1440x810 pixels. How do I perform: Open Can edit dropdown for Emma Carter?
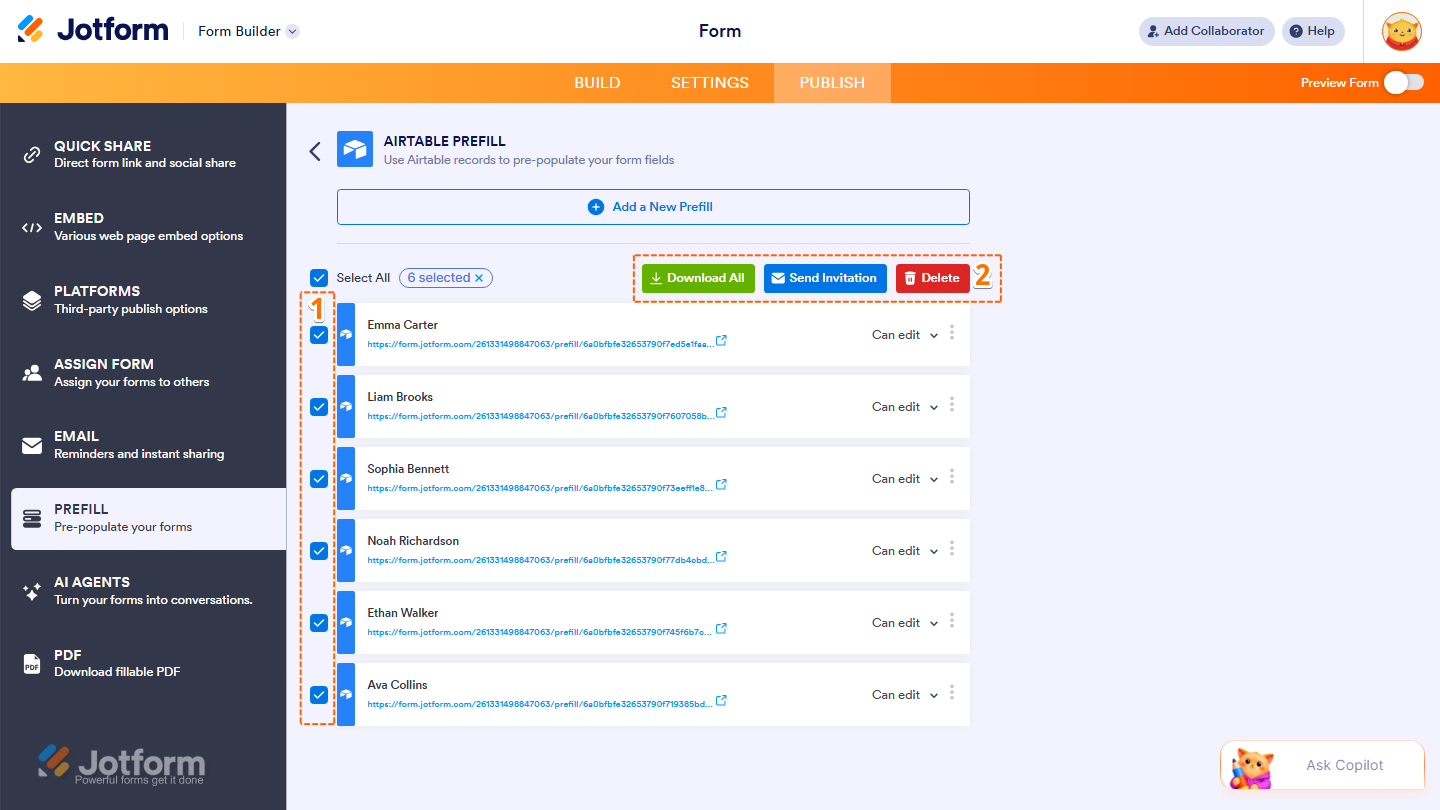[x=905, y=335]
